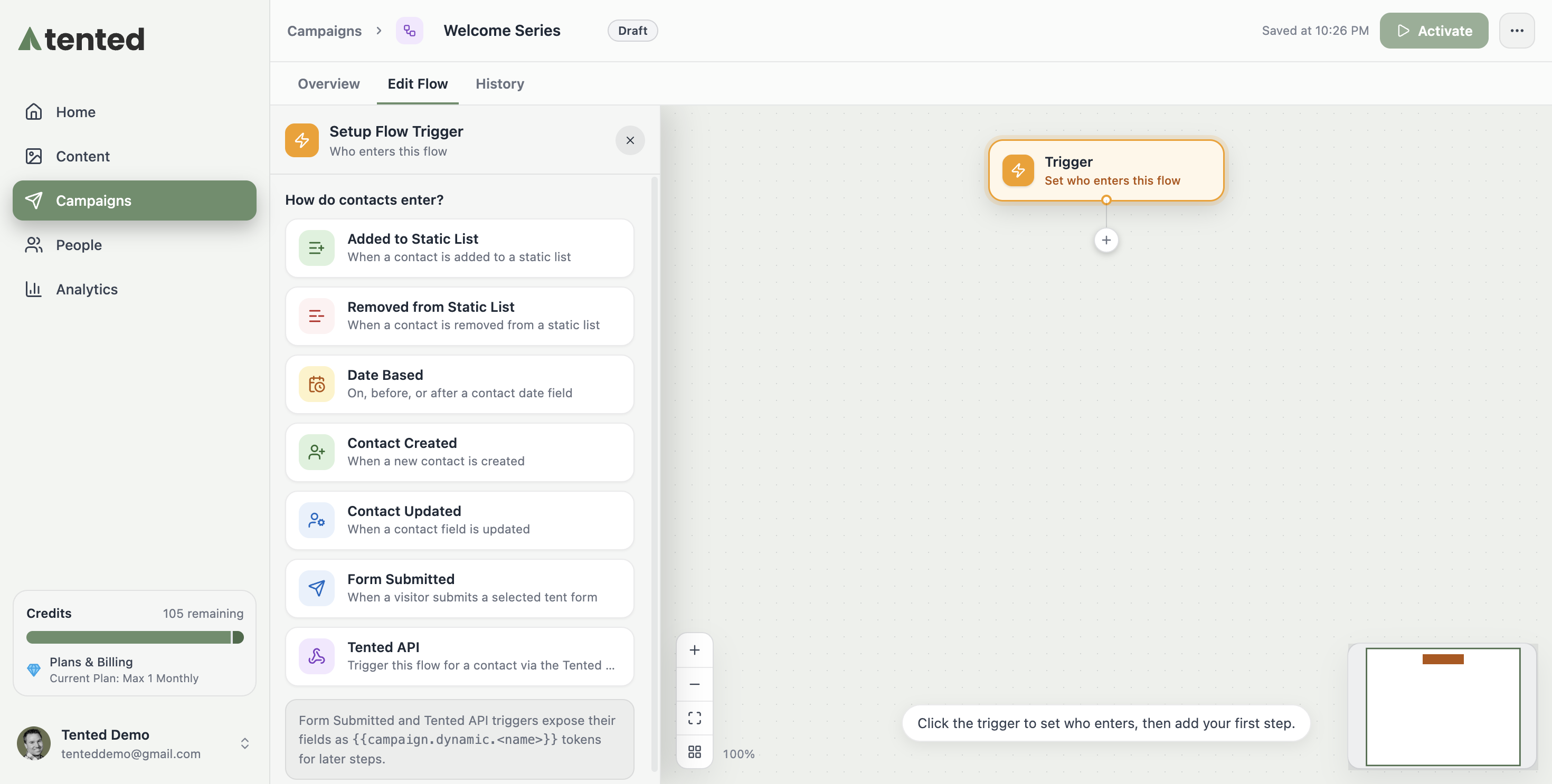Choose the Contact Updated trigger

click(x=460, y=520)
